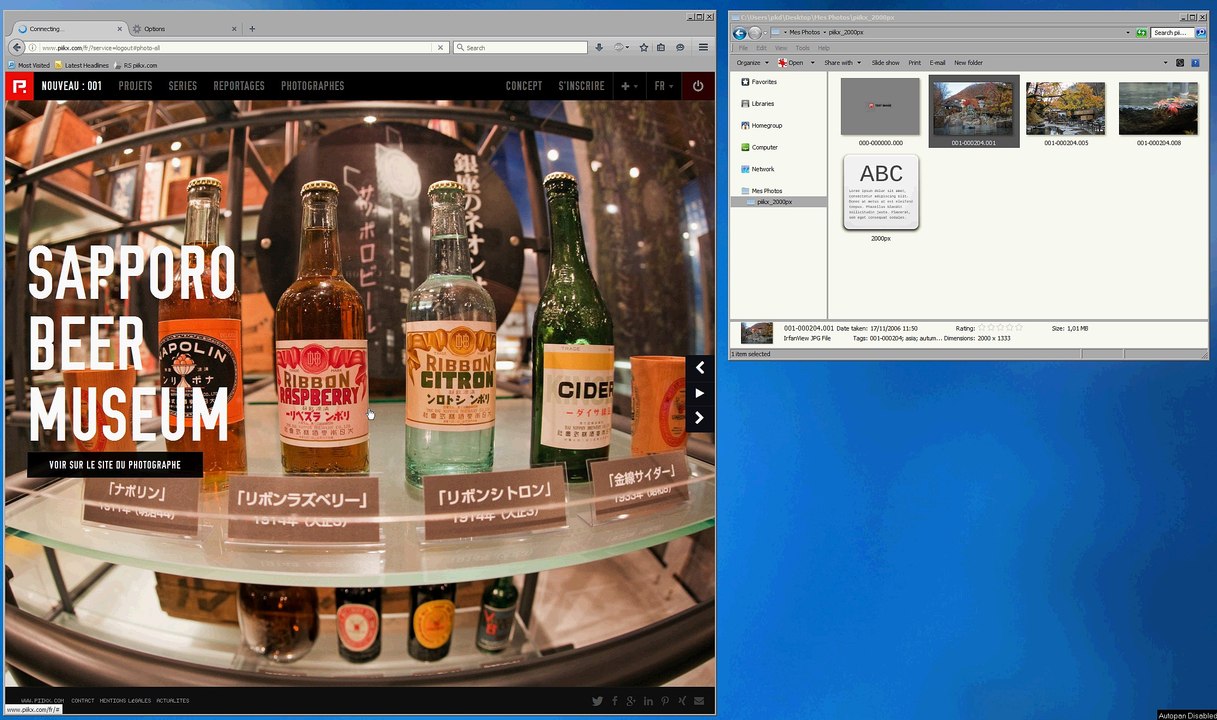This screenshot has width=1217, height=720.
Task: Open the REPORTAGES menu item
Action: [x=239, y=86]
